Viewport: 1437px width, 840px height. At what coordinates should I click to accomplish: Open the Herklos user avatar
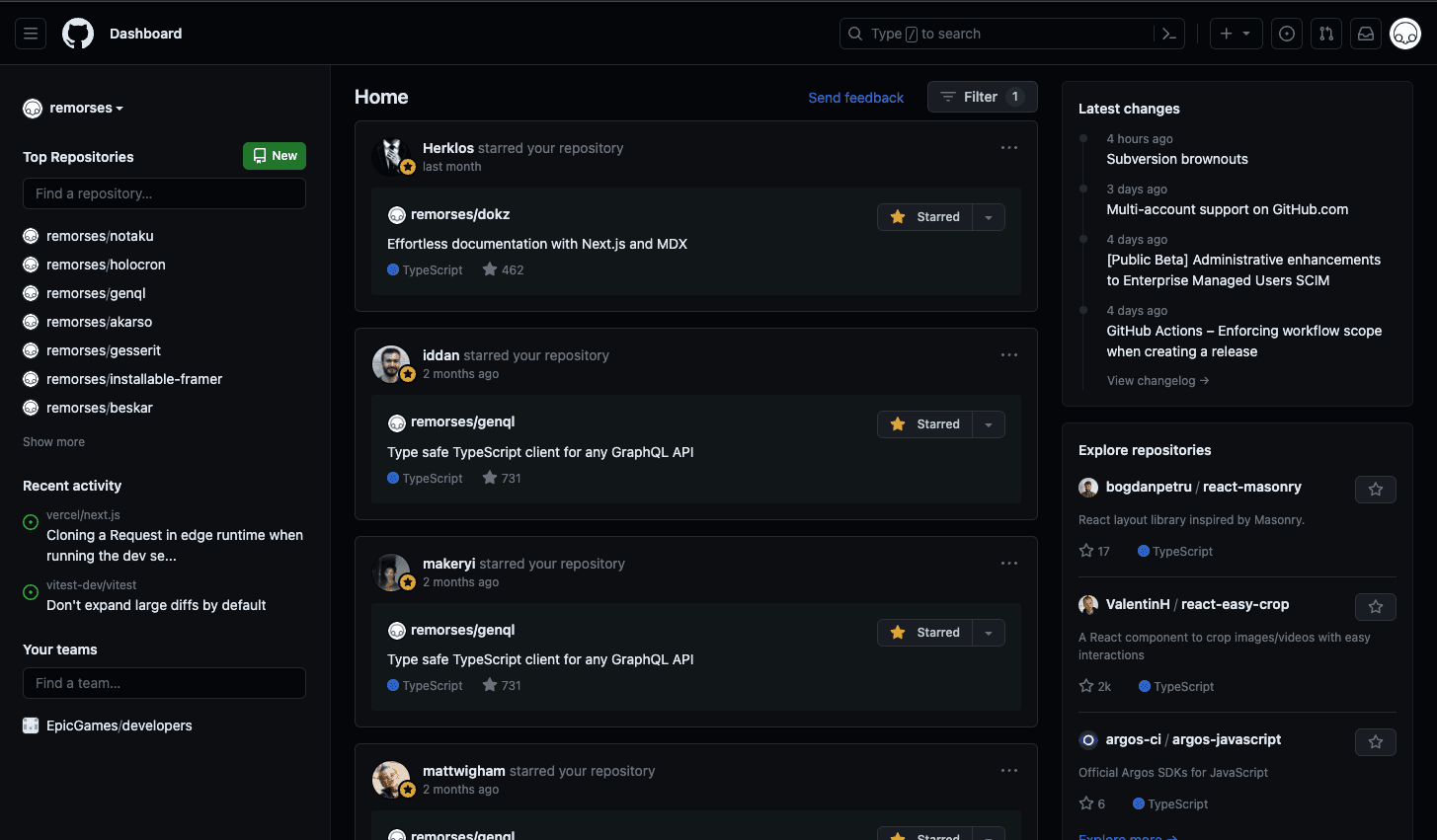click(391, 156)
